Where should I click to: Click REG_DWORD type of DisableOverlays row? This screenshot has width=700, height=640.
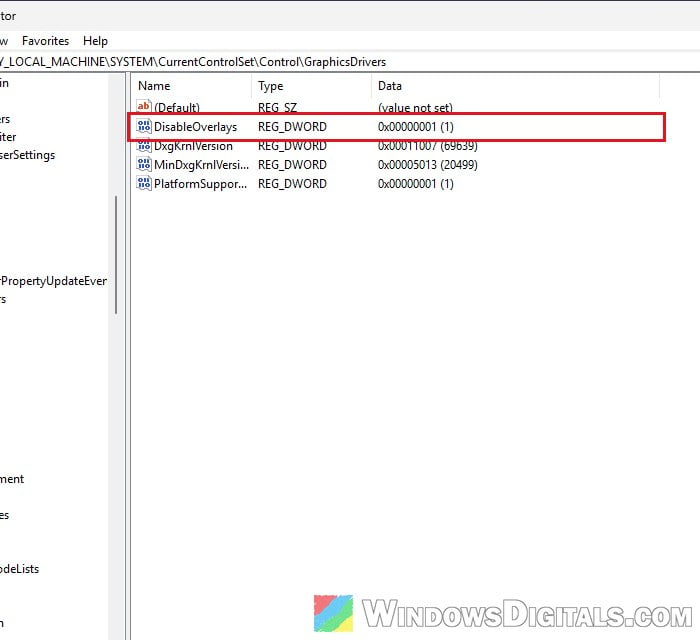coord(292,127)
